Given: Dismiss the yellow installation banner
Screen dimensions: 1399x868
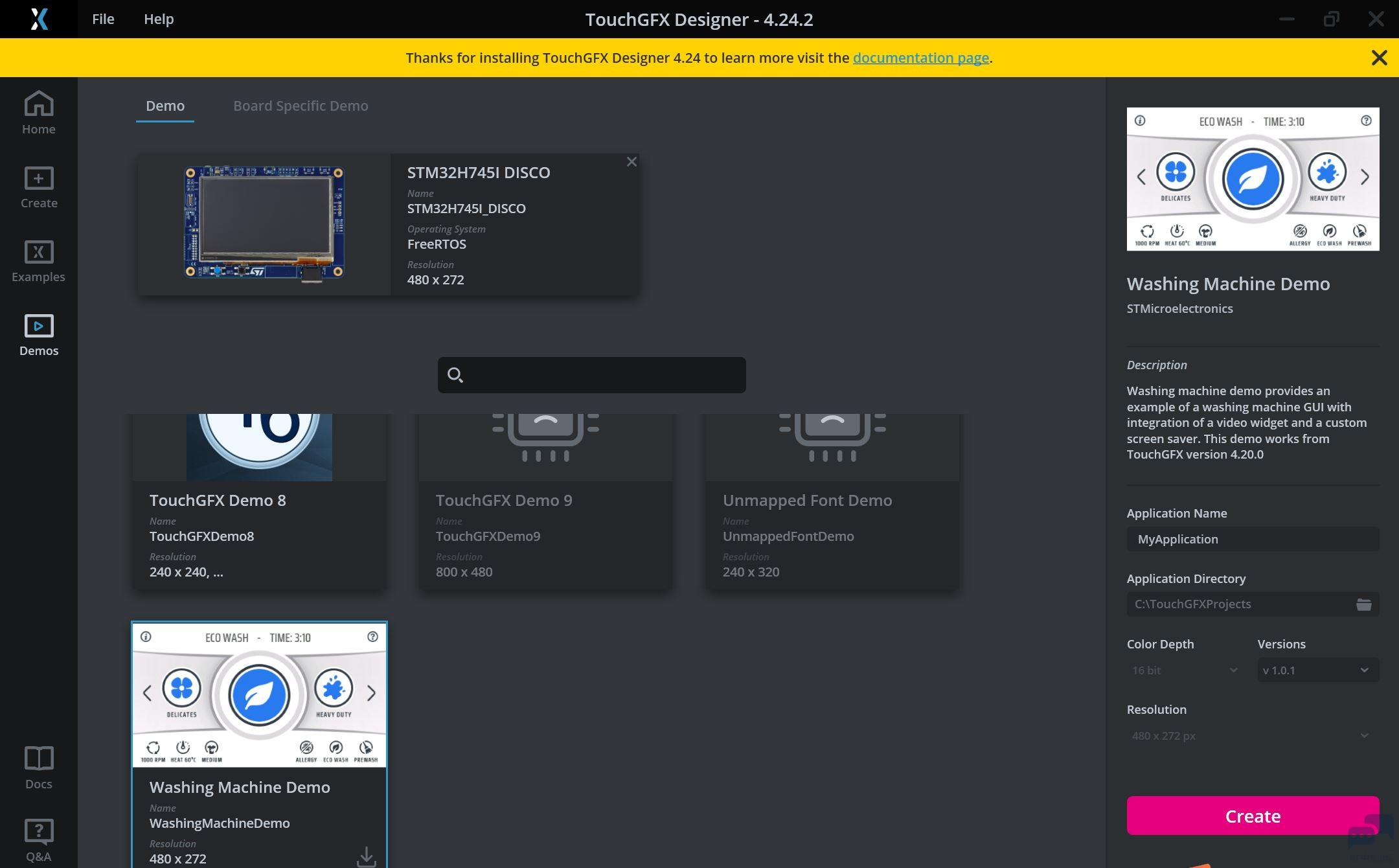Looking at the screenshot, I should (1379, 58).
